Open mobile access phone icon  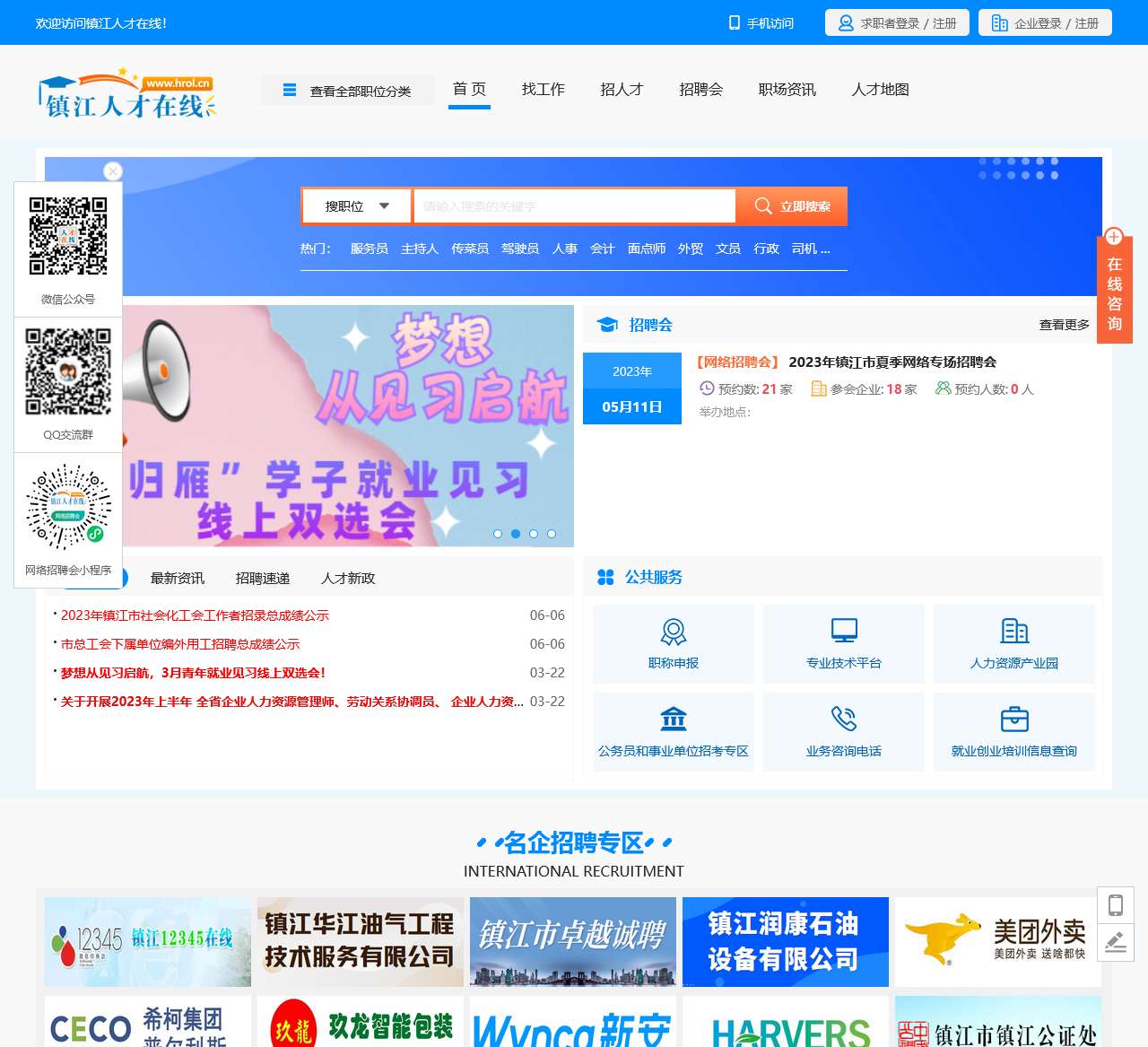click(x=735, y=22)
